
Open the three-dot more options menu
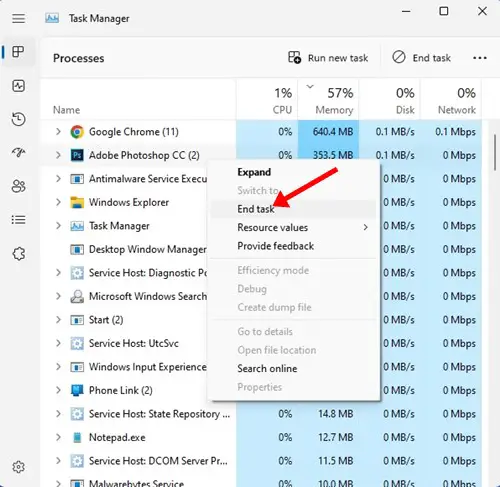(x=480, y=58)
